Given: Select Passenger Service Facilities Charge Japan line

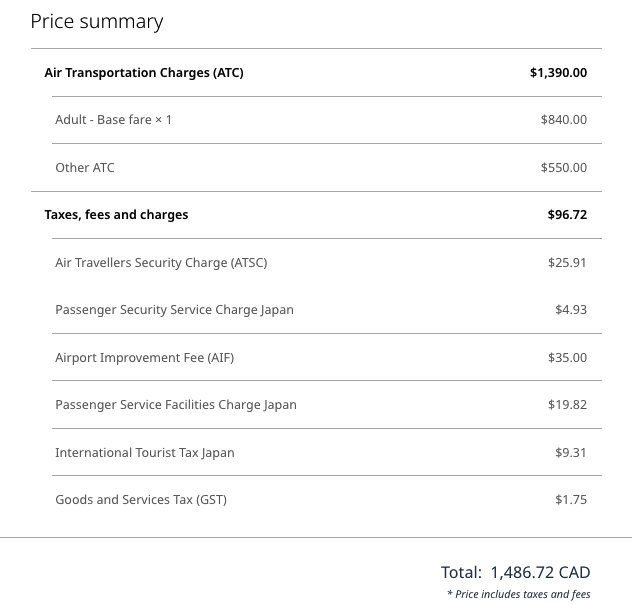Looking at the screenshot, I should (327, 405).
